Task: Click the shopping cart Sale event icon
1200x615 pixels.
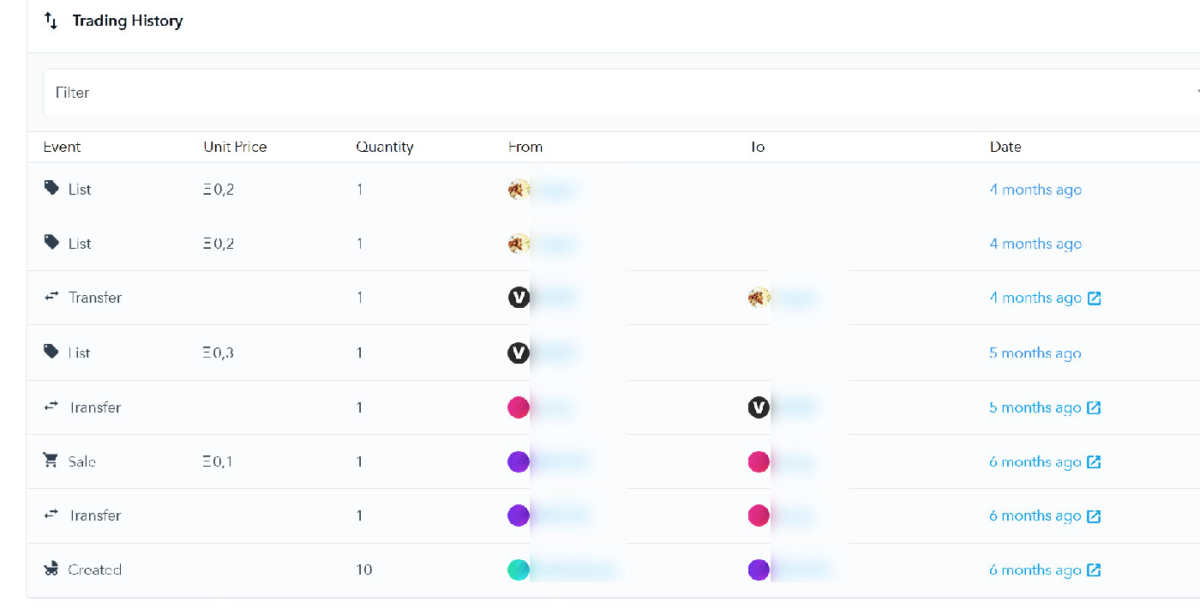Action: coord(51,461)
